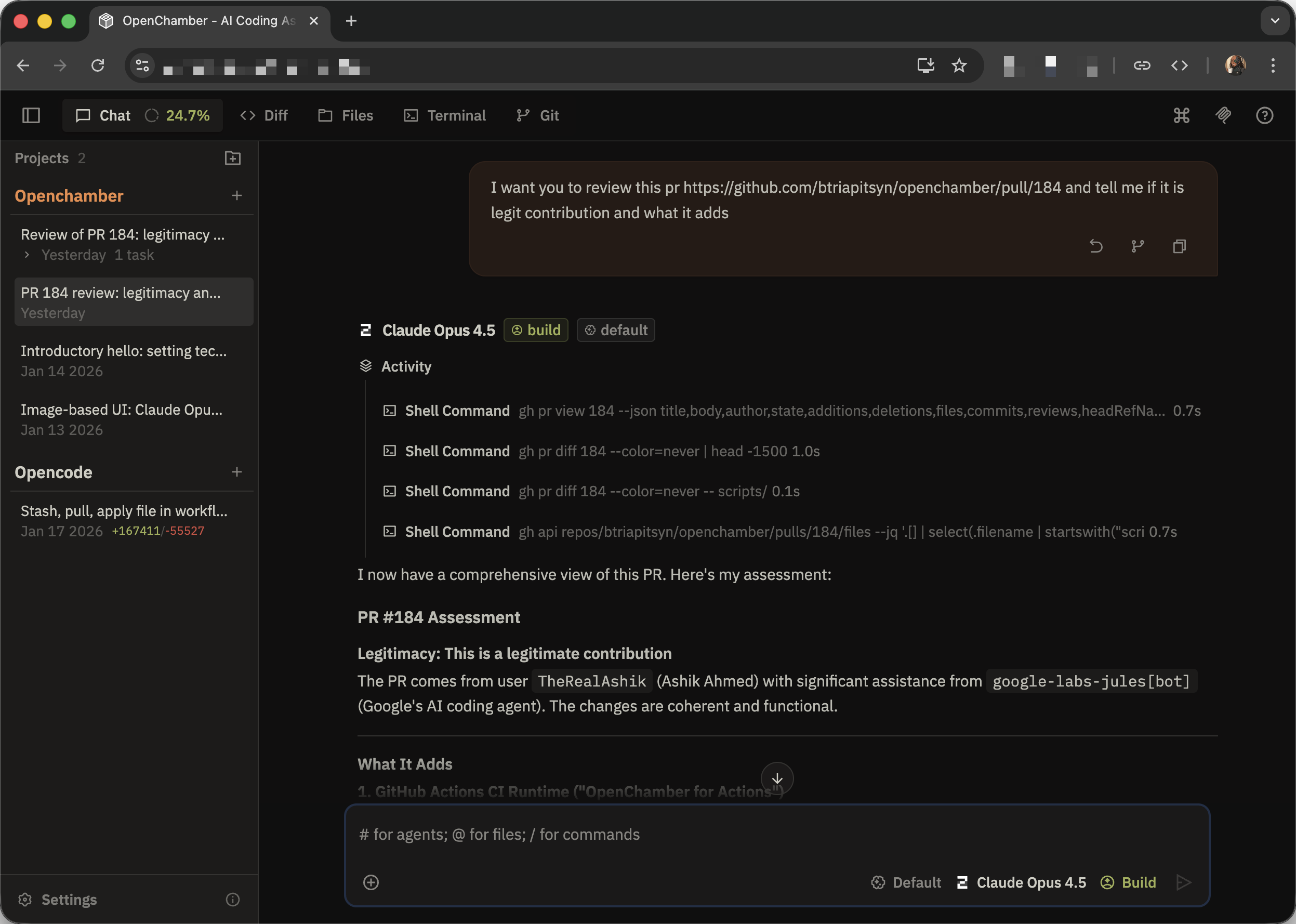Click the +167411/-55527 diff stats
The height and width of the screenshot is (924, 1296).
(x=157, y=531)
